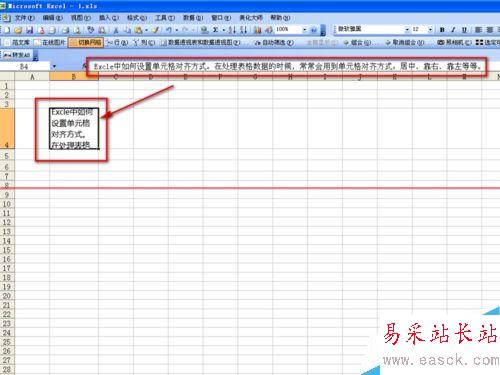Screen dimensions: 500x375
Task: Click the Print Preview icon
Action: coord(77,30)
